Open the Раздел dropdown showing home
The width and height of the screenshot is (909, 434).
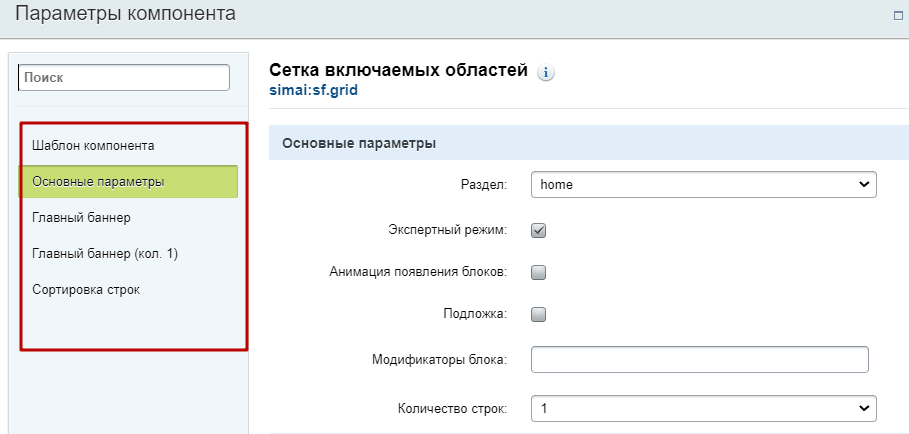pos(703,184)
